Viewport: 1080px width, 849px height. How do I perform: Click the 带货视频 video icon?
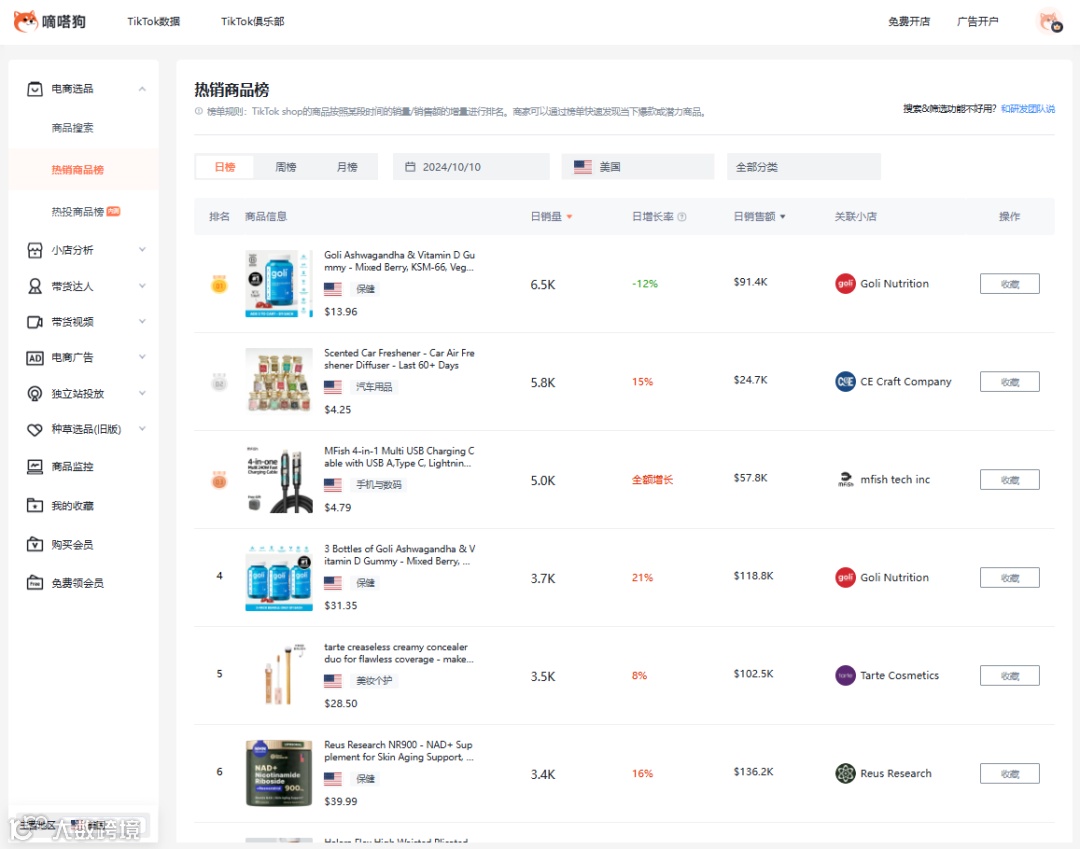coord(34,322)
